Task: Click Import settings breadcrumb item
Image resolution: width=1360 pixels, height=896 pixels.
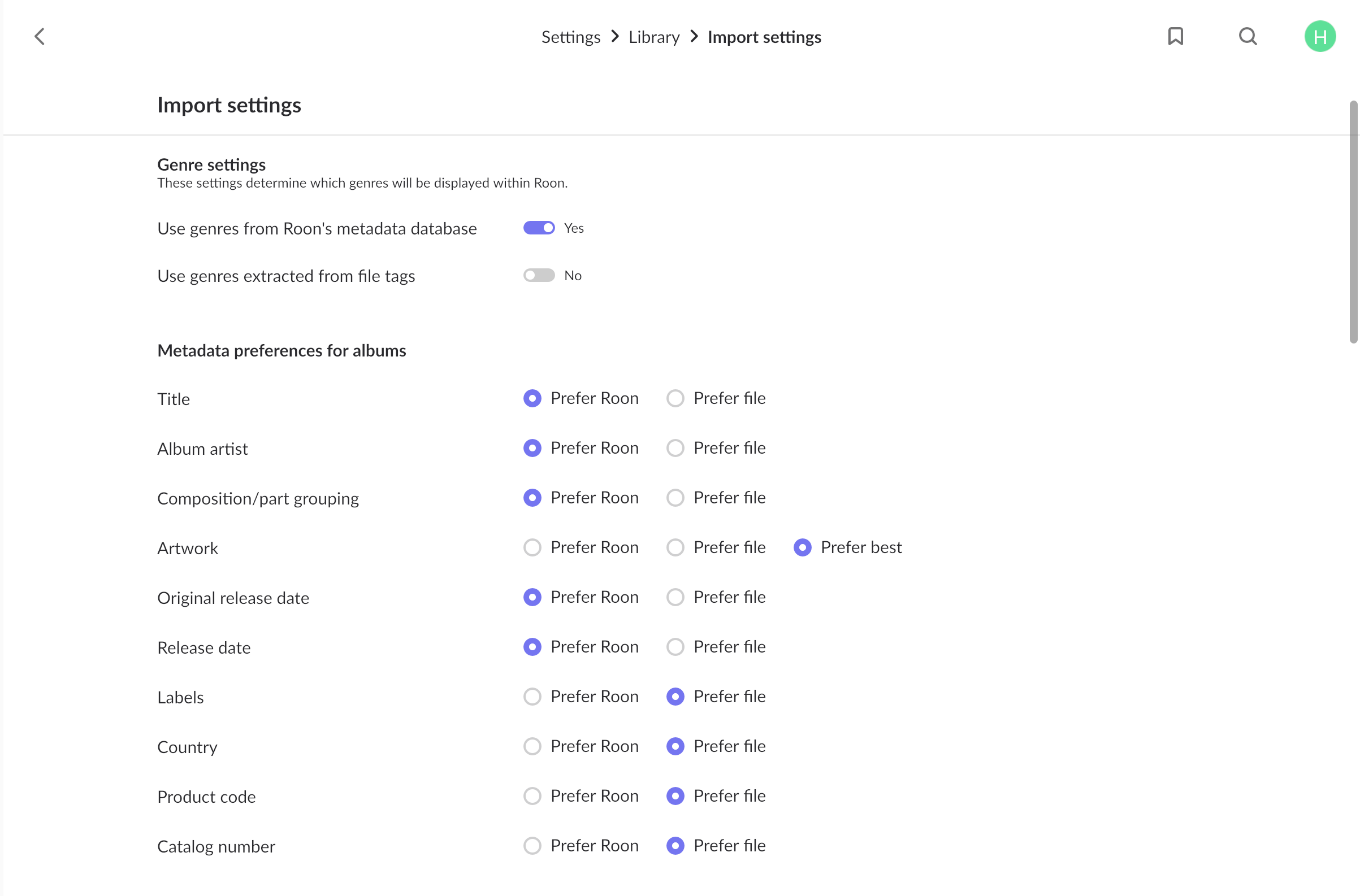Action: point(764,37)
